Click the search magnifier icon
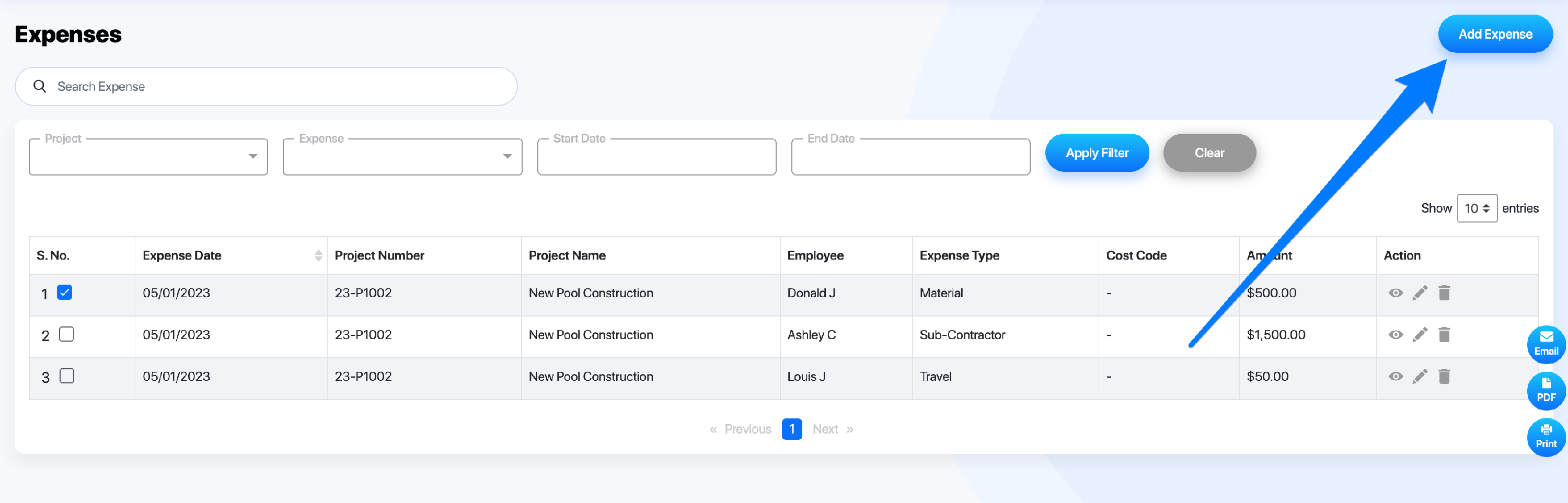The image size is (1568, 503). click(40, 86)
